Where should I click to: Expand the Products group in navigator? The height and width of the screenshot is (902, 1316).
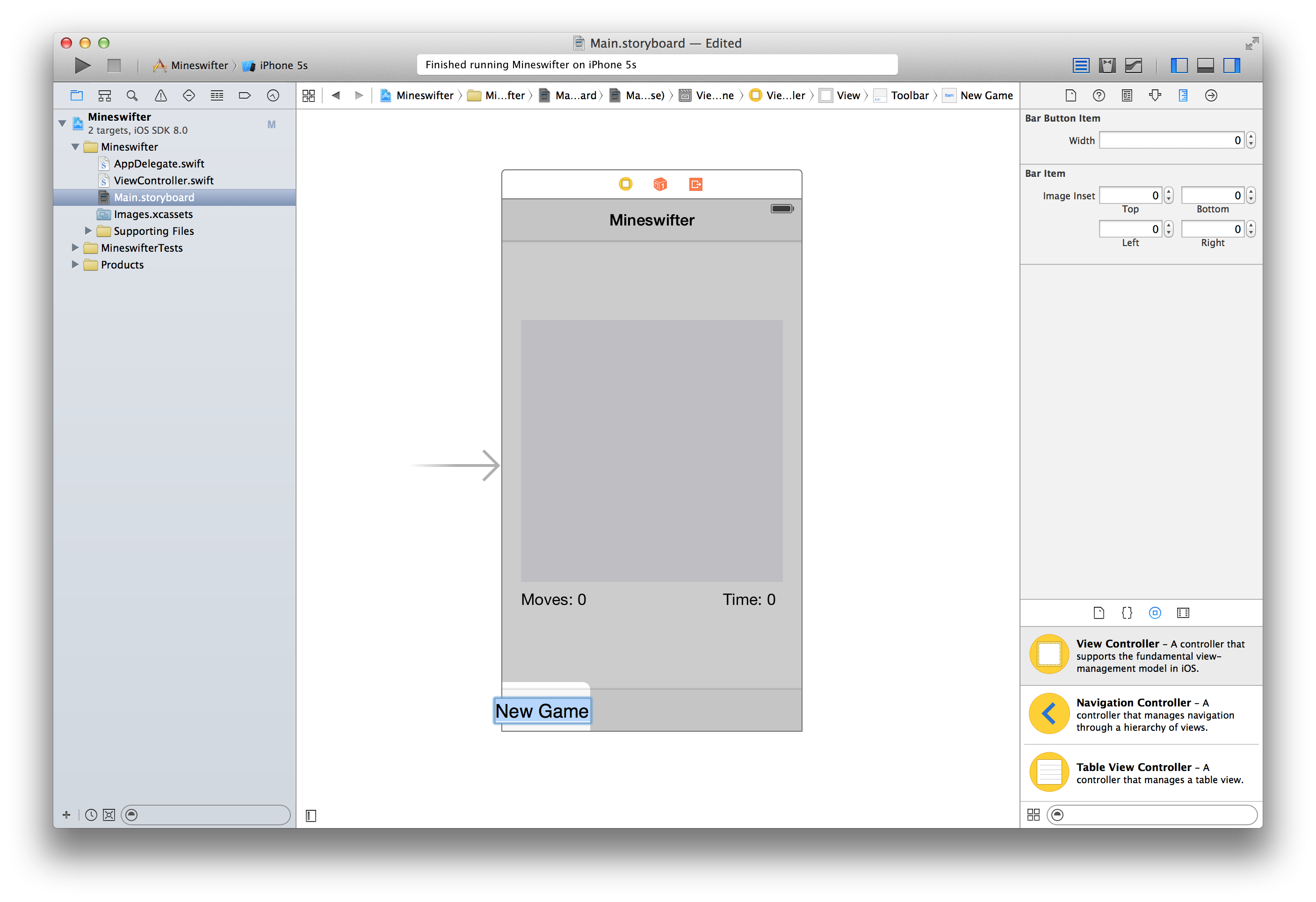point(75,265)
